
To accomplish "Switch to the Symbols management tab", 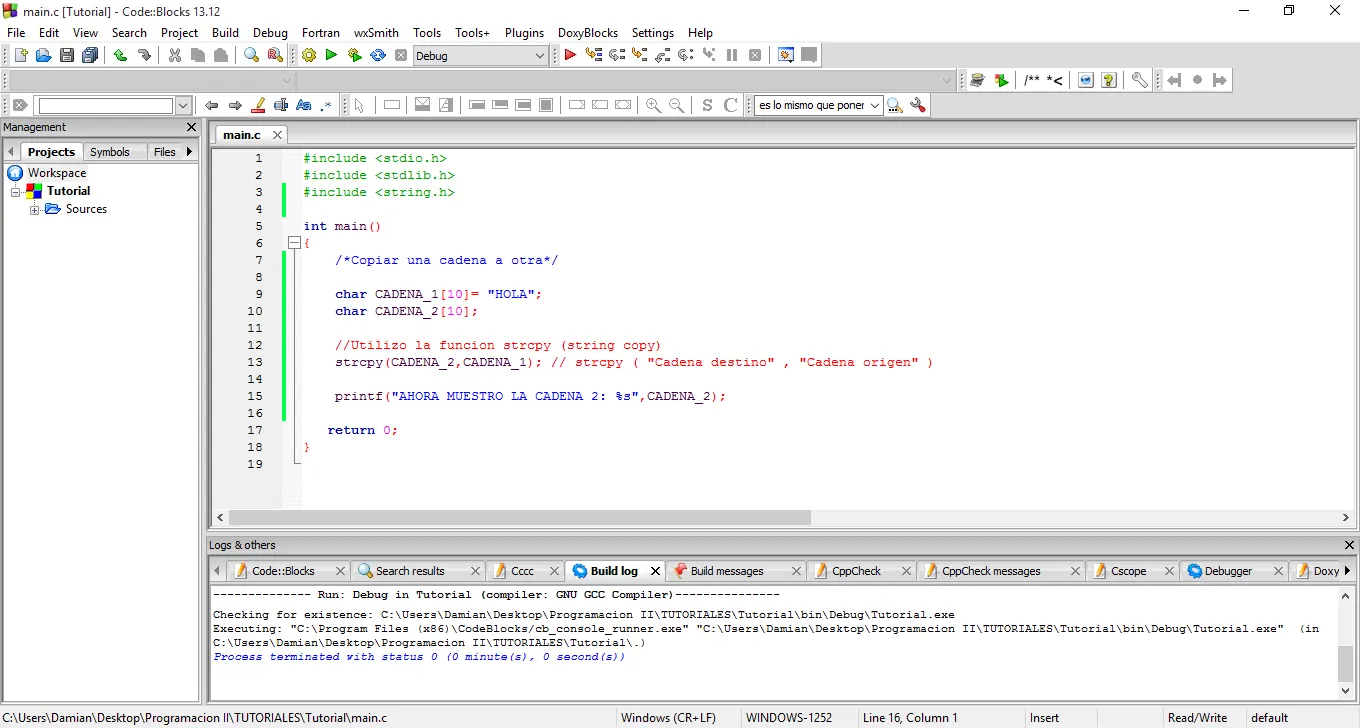I will pyautogui.click(x=109, y=152).
